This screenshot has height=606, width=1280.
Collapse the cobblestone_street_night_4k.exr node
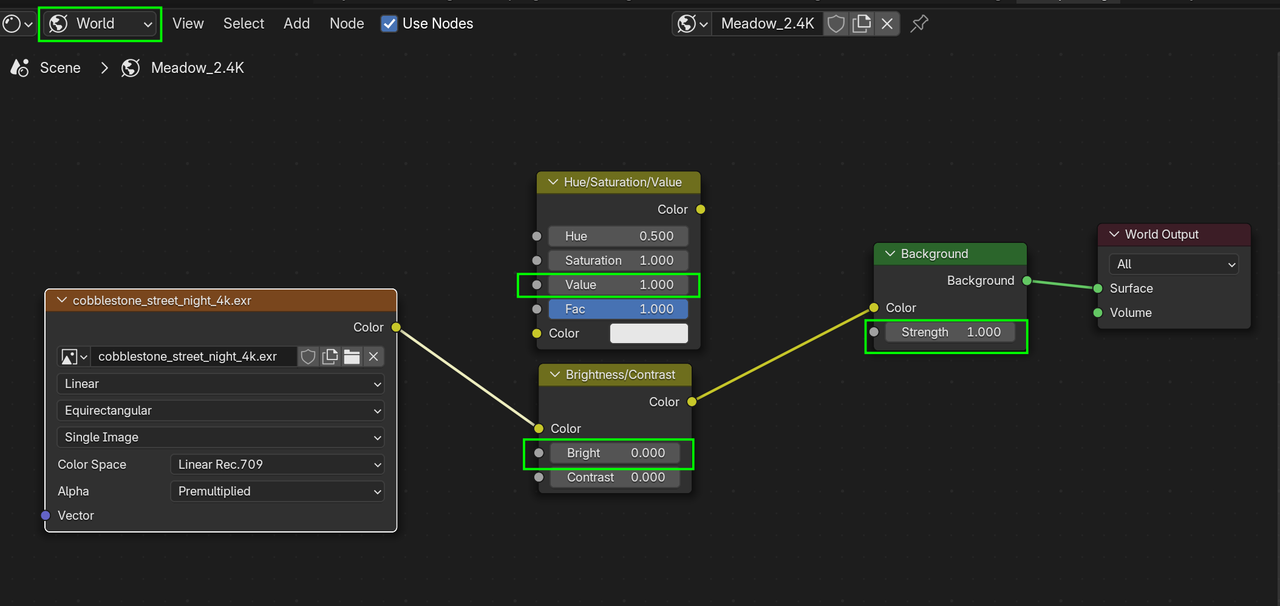pyautogui.click(x=62, y=300)
